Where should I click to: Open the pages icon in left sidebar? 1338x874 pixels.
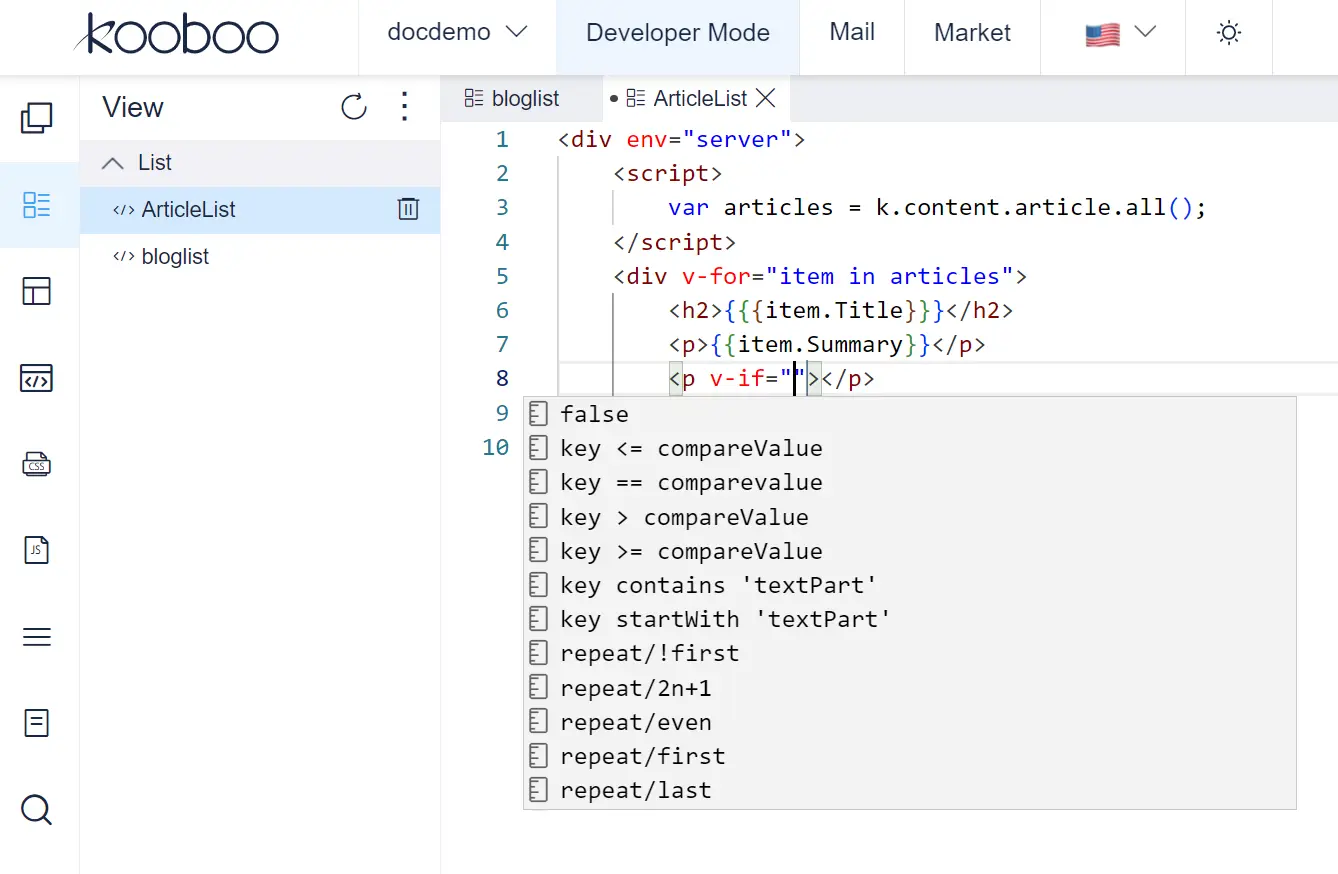click(x=37, y=118)
